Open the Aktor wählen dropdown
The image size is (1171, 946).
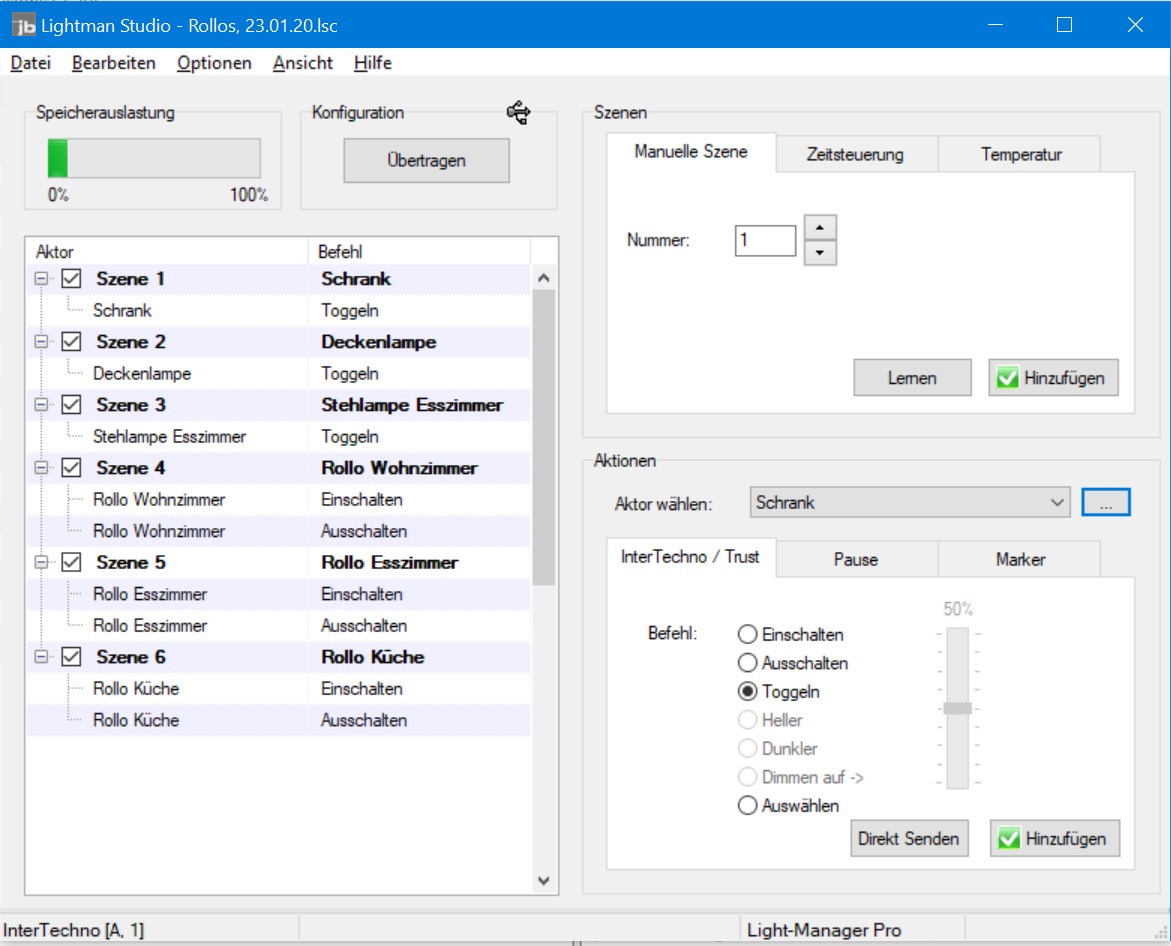(909, 503)
